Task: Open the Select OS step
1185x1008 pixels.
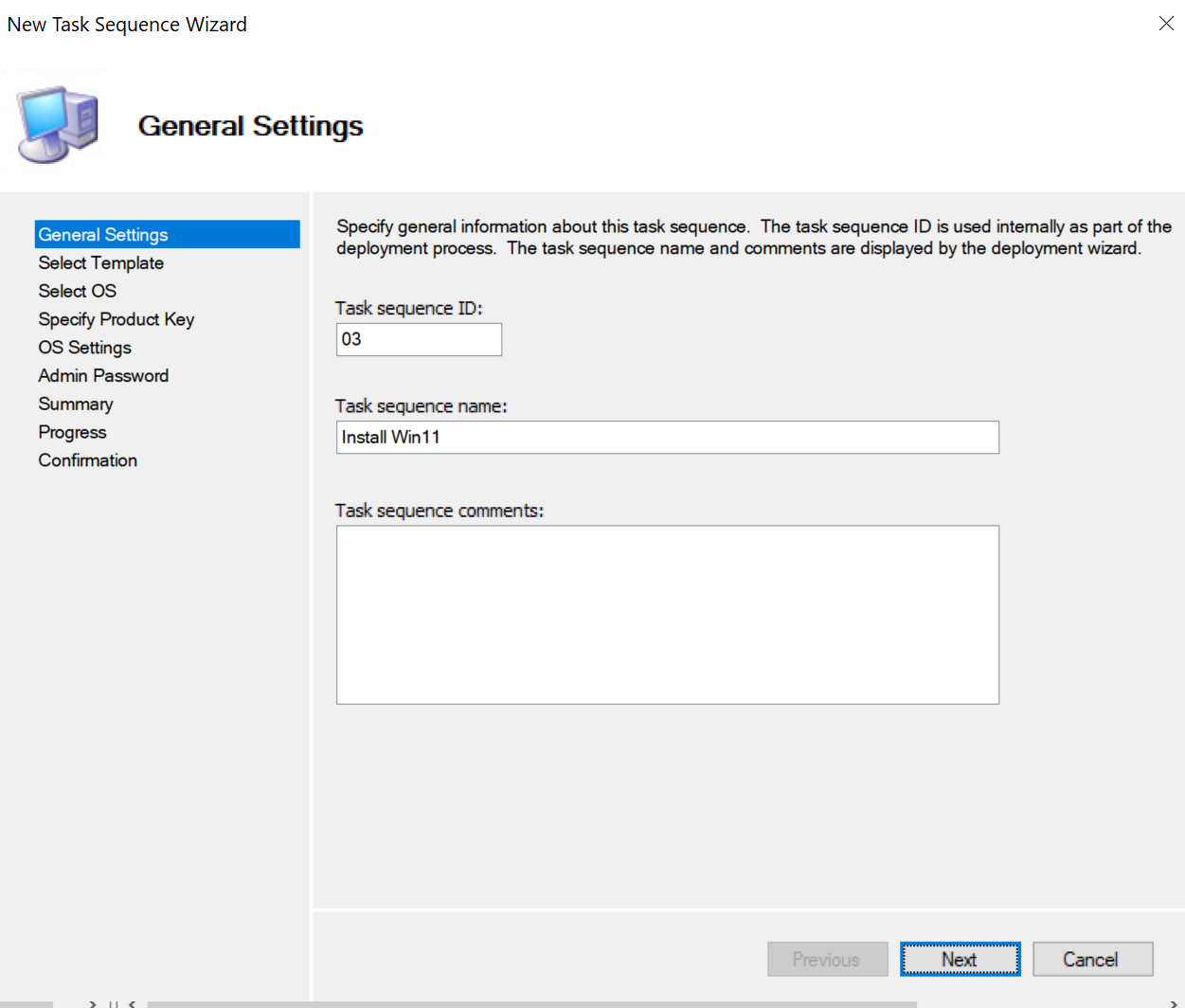Action: 78,291
